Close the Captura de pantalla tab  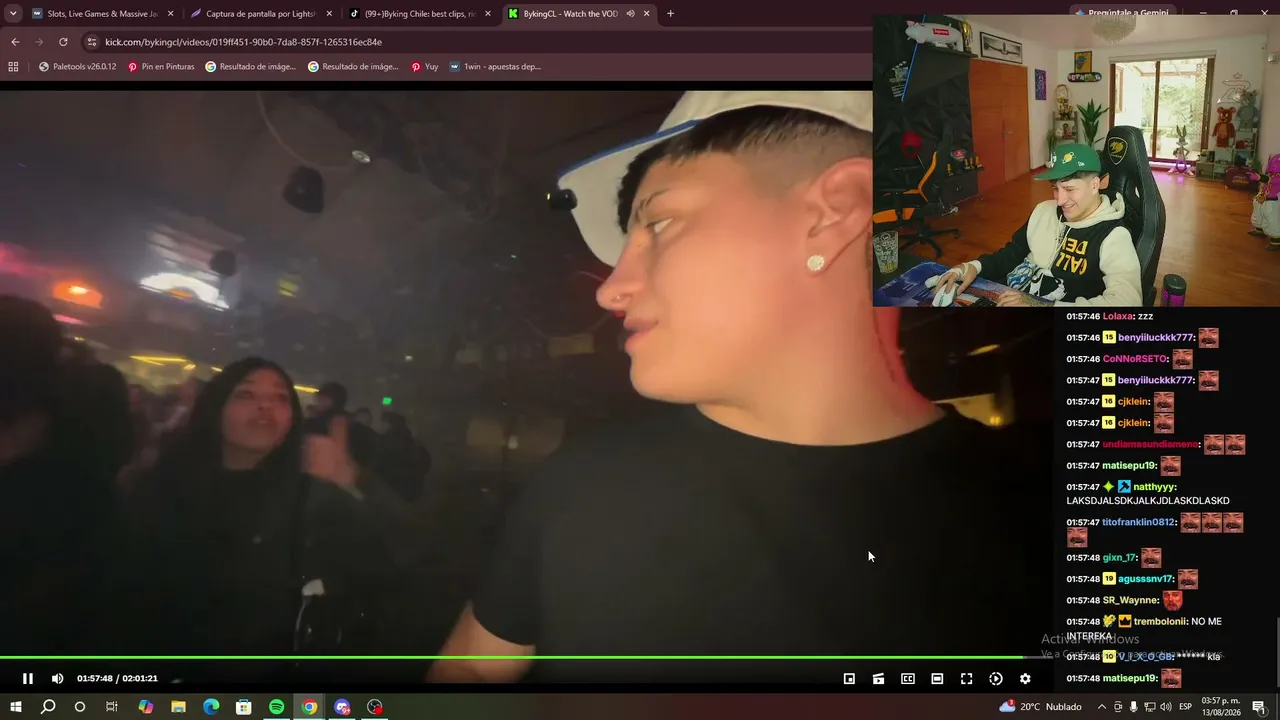click(329, 14)
